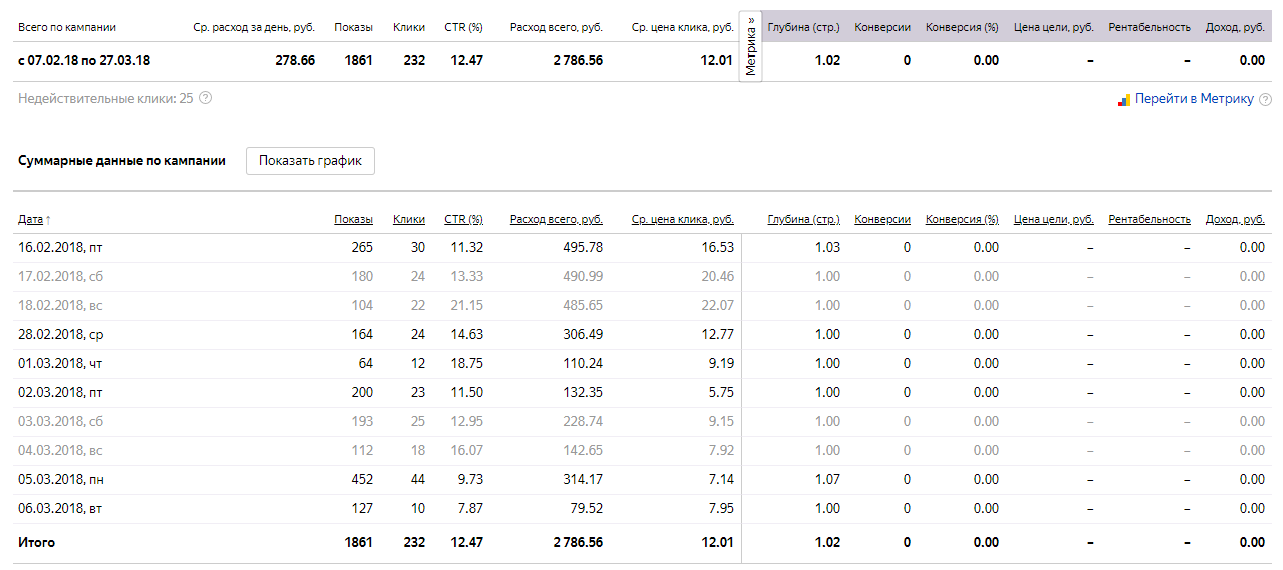
Task: Sort by Рентабельность table header
Action: point(1149,219)
